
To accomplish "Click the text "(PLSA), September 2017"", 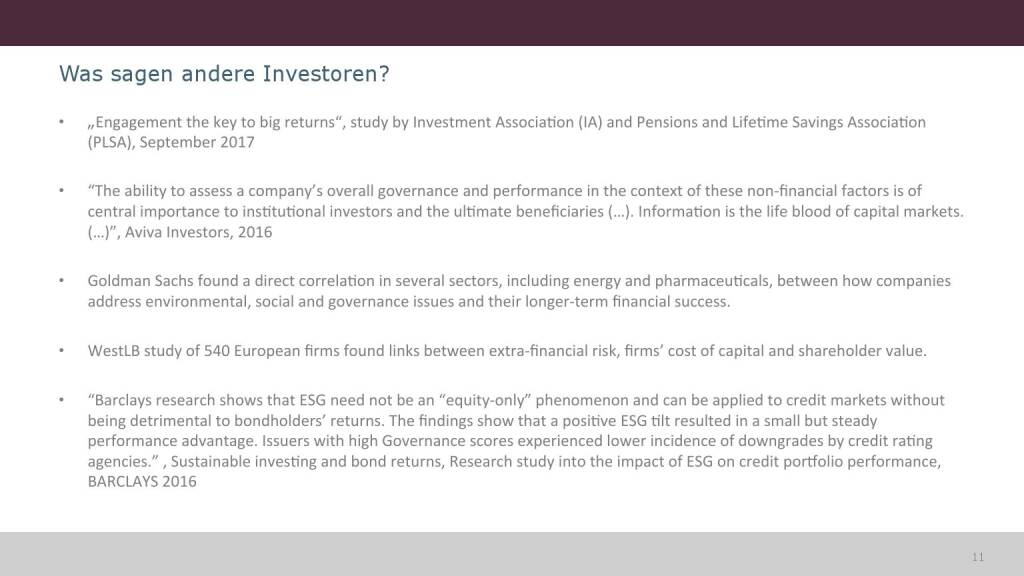I will coord(171,143).
